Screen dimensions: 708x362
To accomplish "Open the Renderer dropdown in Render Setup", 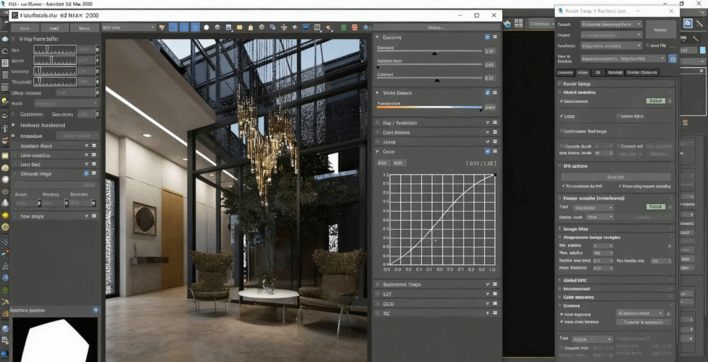I will [x=611, y=46].
